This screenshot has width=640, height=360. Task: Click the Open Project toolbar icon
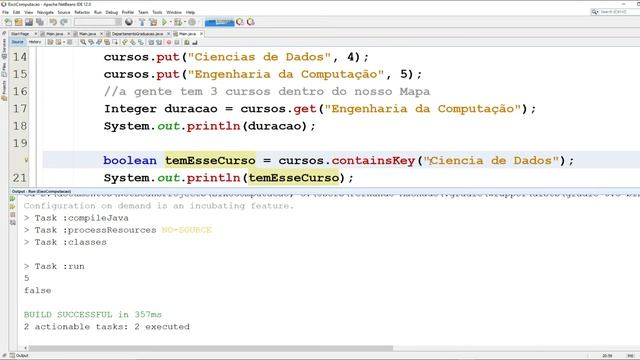coord(29,22)
